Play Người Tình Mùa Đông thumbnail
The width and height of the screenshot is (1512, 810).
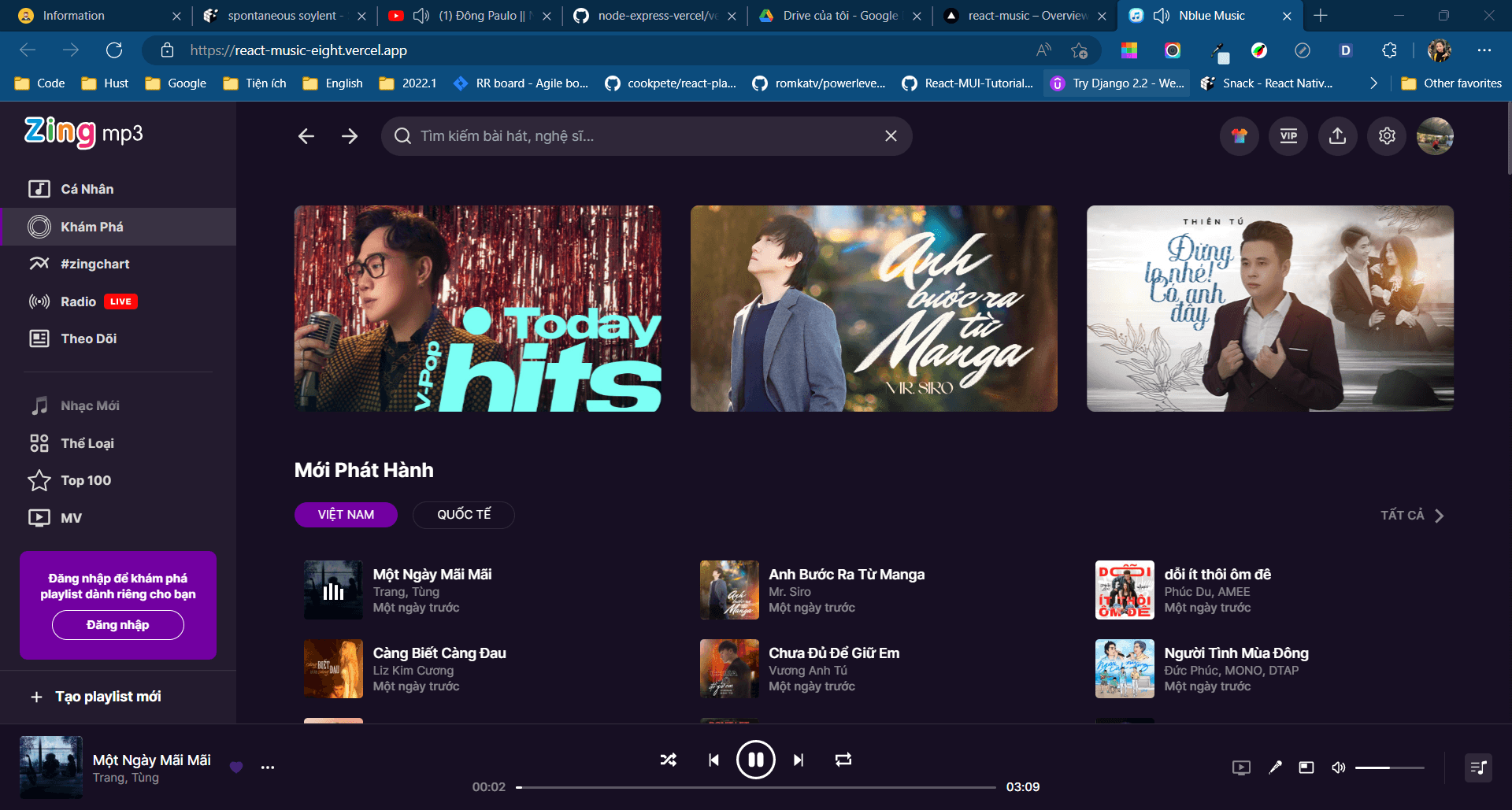pyautogui.click(x=1125, y=669)
